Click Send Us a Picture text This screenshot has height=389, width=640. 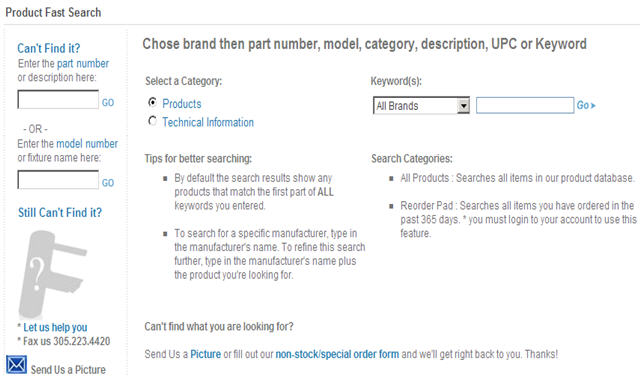pos(68,370)
